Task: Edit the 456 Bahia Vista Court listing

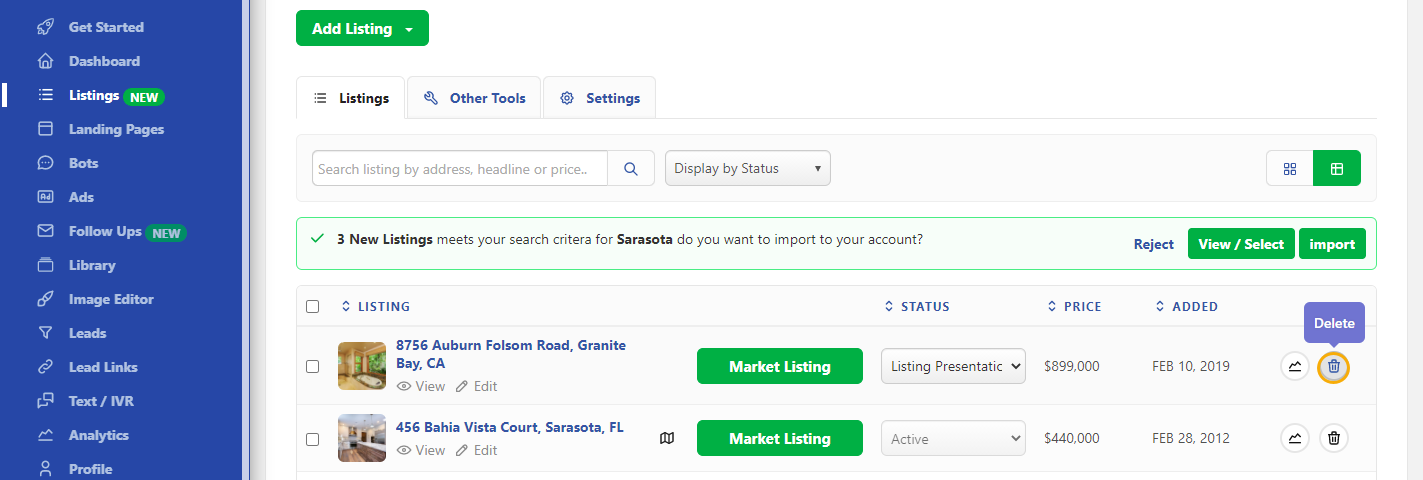Action: [476, 450]
